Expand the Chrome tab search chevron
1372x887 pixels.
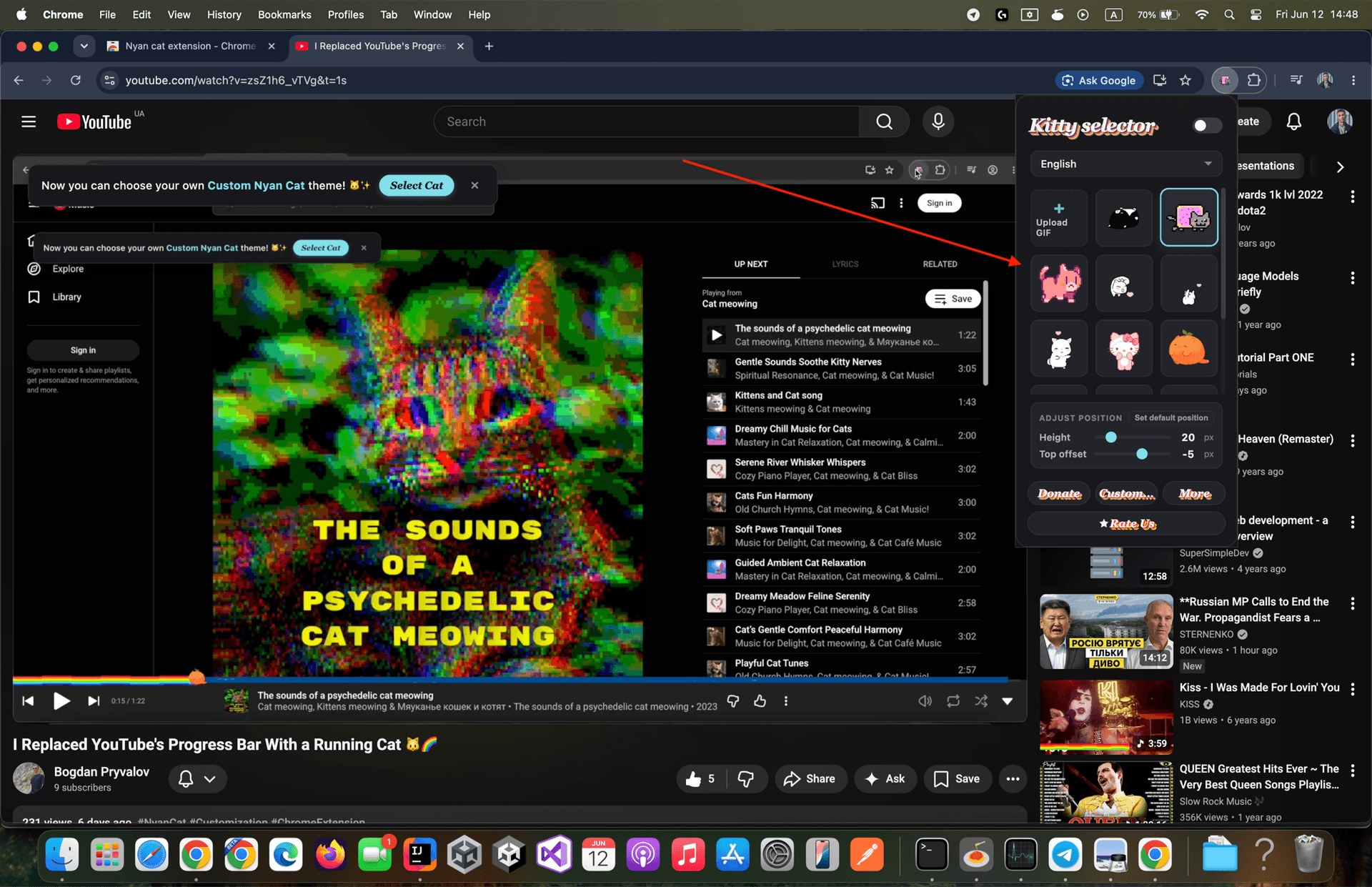pos(84,46)
